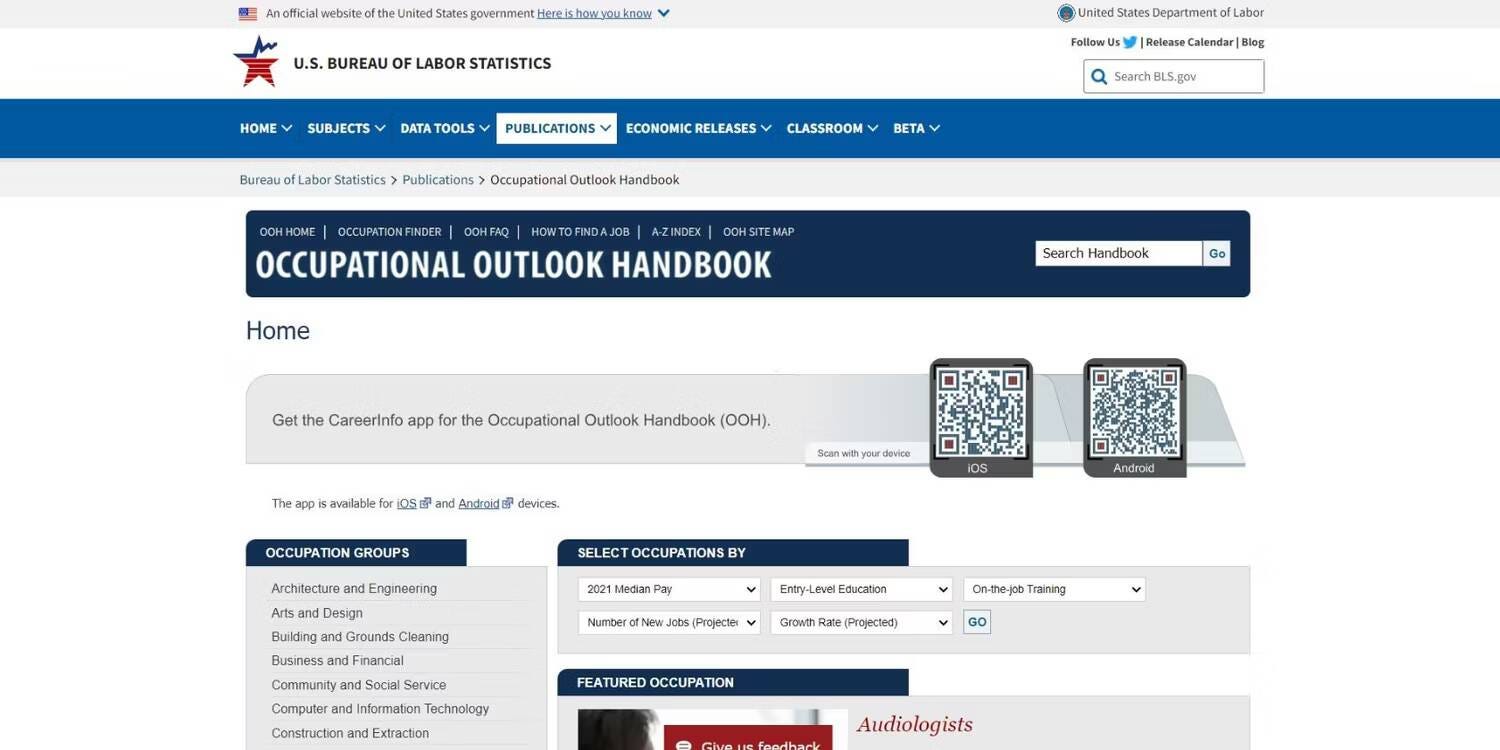Open the Twitter bird icon link
Screen dimensions: 1500x750
pos(1130,42)
